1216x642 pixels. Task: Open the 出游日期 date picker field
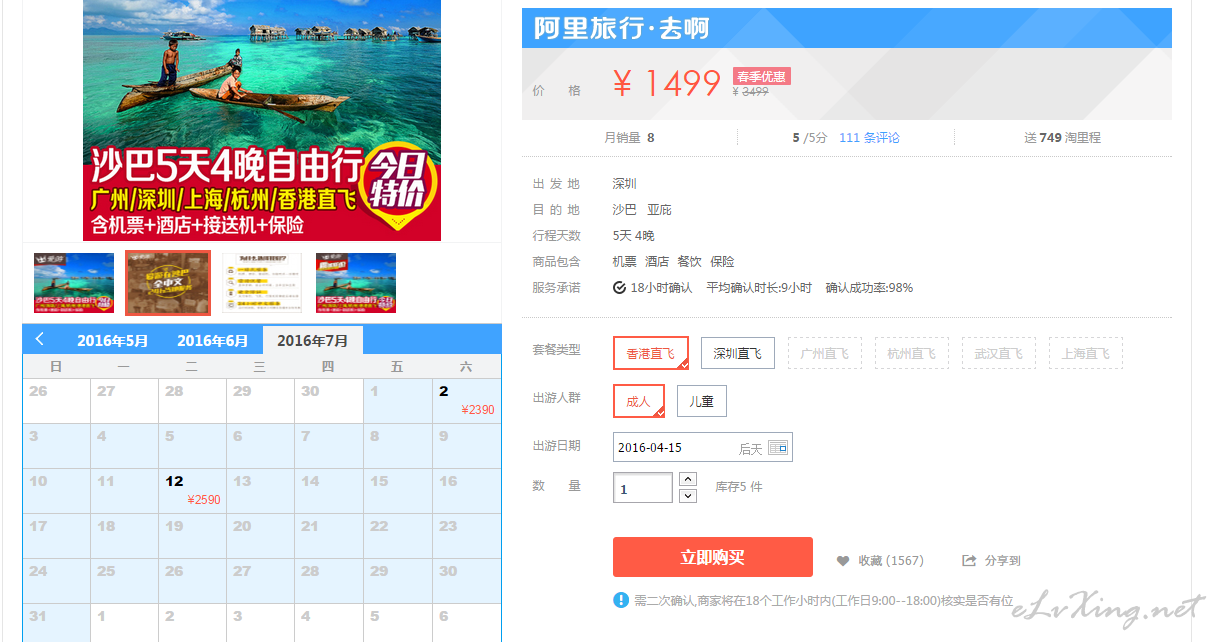(x=690, y=448)
